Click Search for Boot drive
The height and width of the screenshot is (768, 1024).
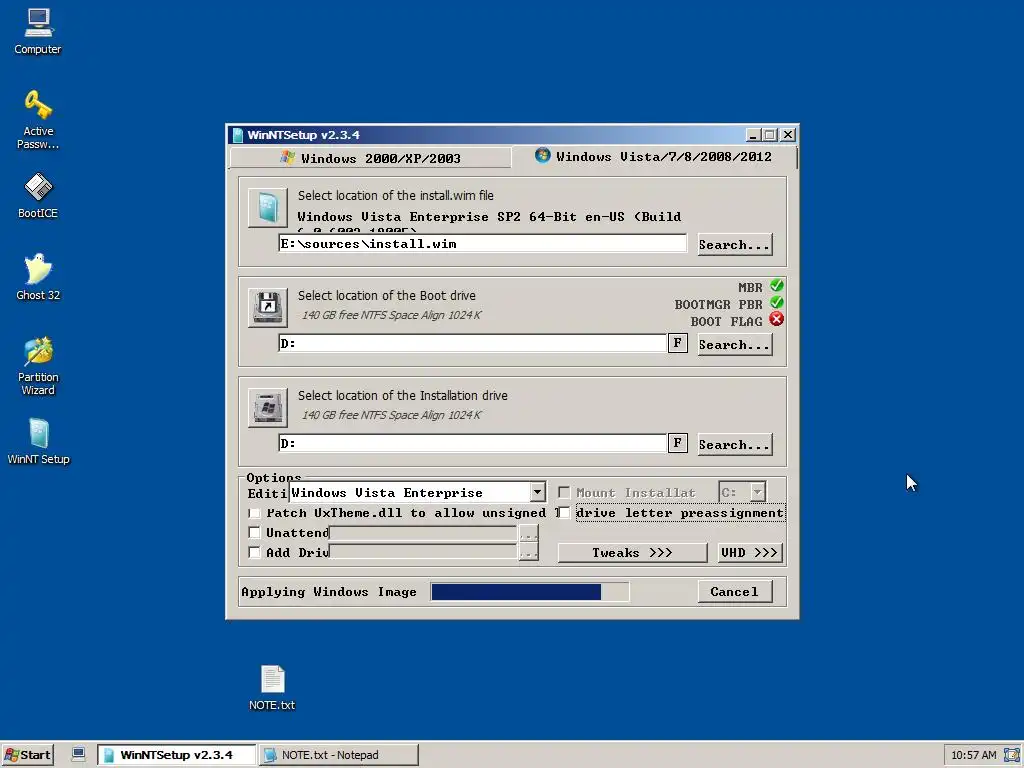(735, 345)
